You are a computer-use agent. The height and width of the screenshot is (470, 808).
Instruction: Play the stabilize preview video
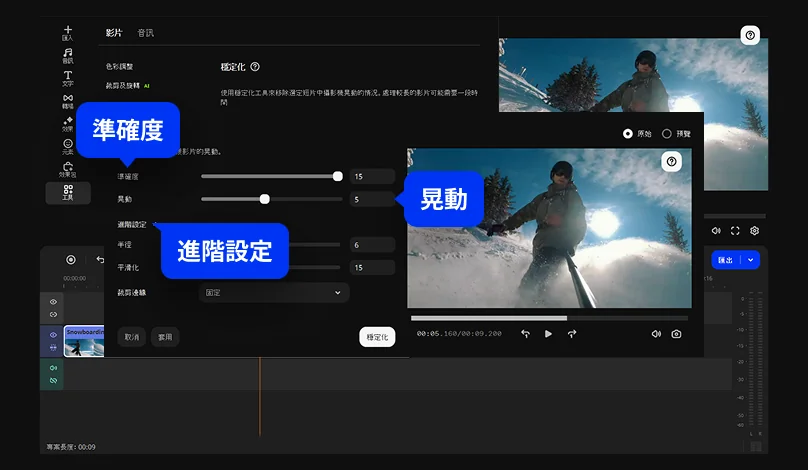[x=548, y=334]
